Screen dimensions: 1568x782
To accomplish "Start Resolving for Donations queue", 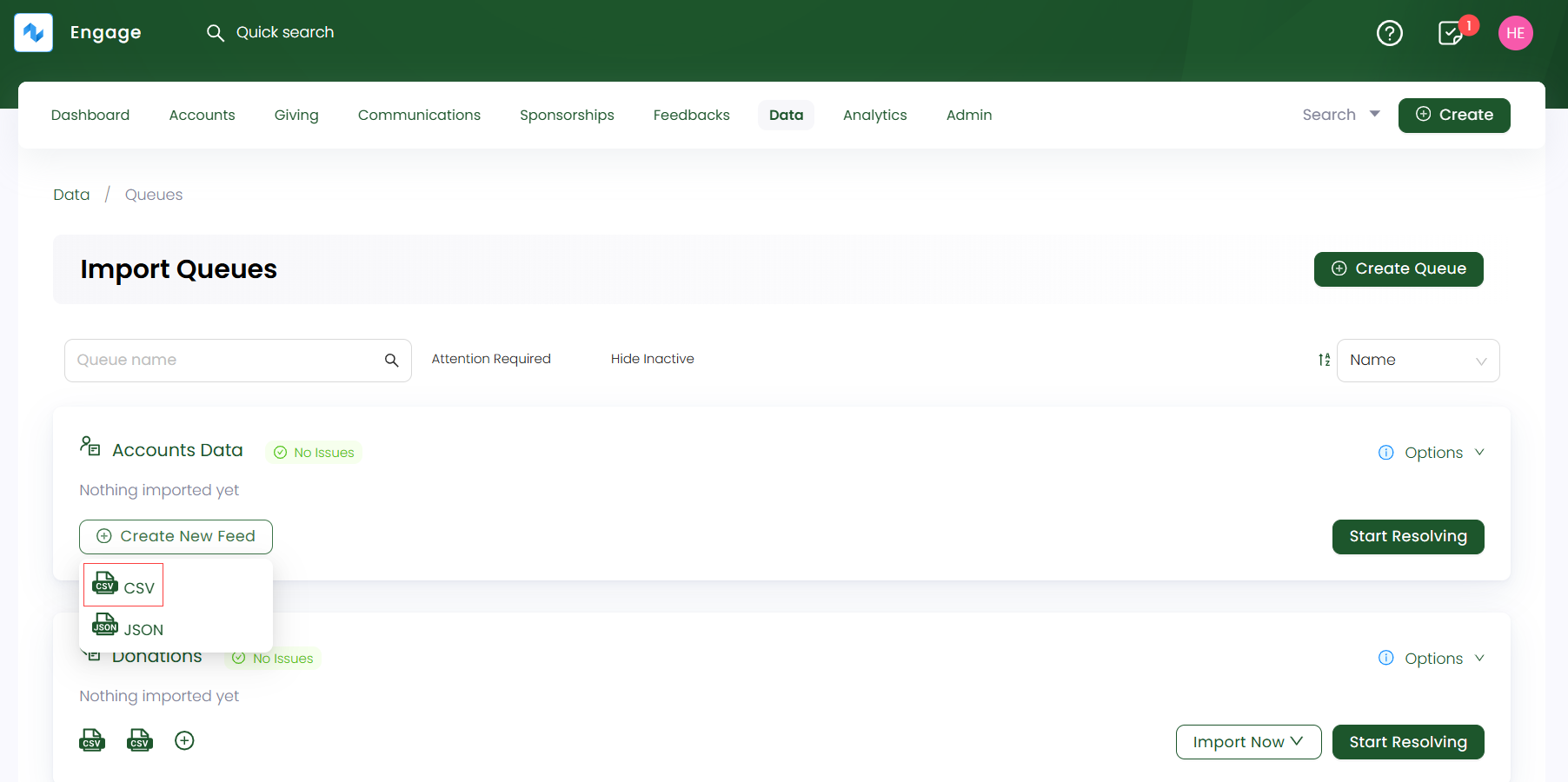I will click(1408, 742).
